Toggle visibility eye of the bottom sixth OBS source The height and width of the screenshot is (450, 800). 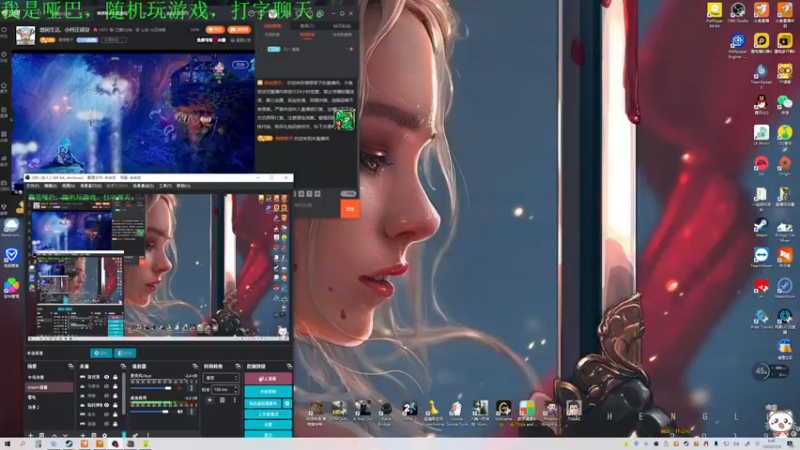click(x=107, y=423)
